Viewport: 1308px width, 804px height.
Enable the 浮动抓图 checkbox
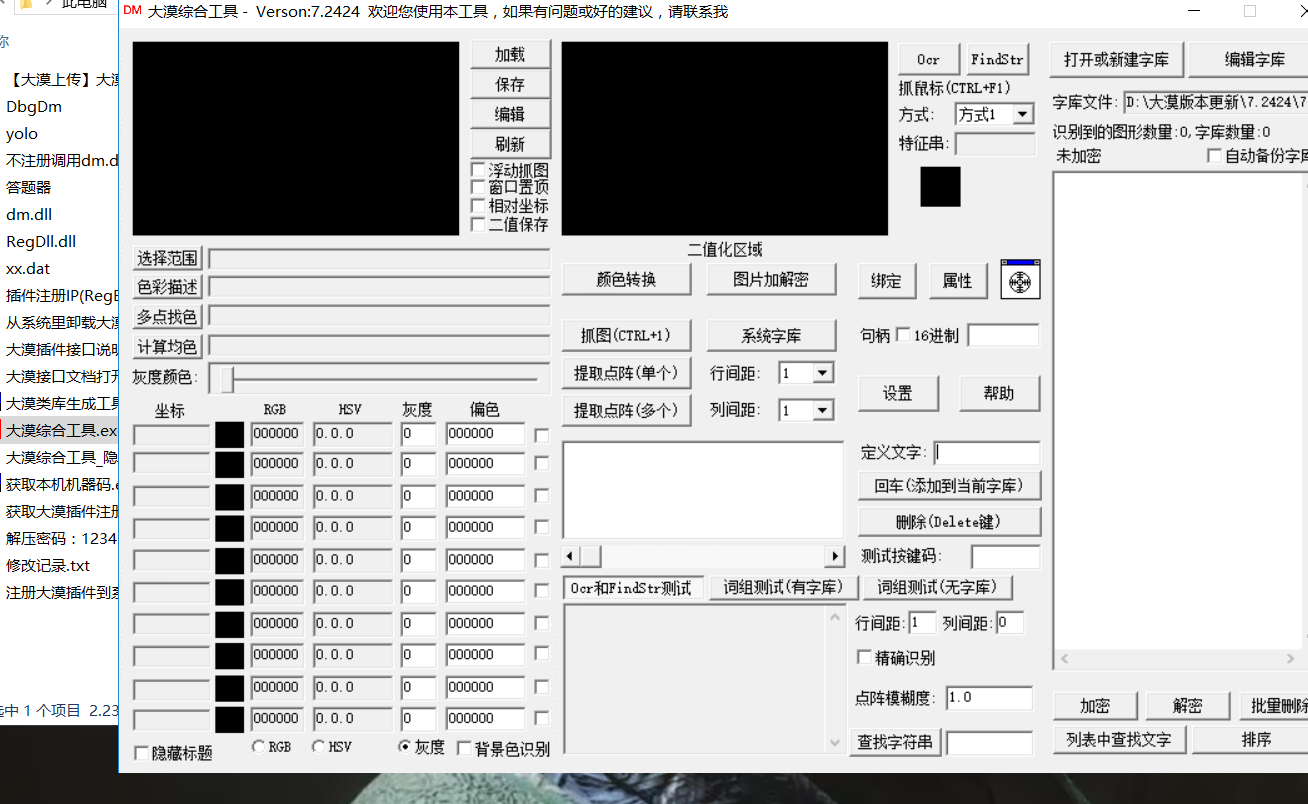[x=478, y=171]
